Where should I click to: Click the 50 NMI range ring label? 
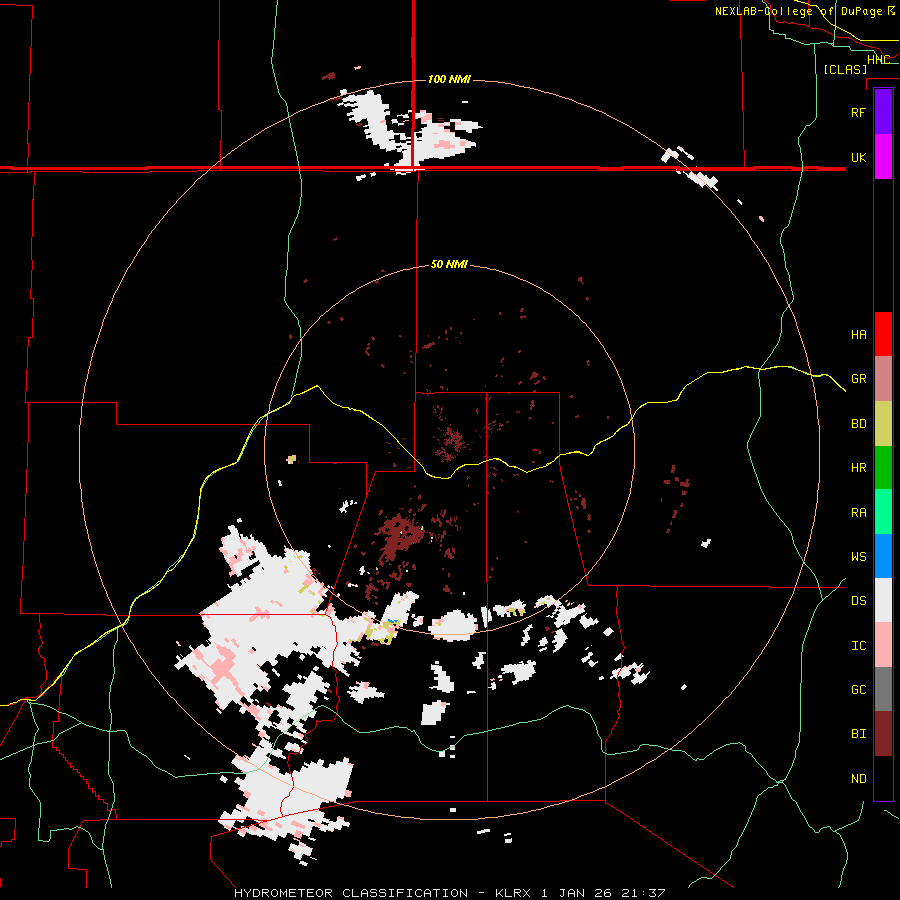(449, 264)
